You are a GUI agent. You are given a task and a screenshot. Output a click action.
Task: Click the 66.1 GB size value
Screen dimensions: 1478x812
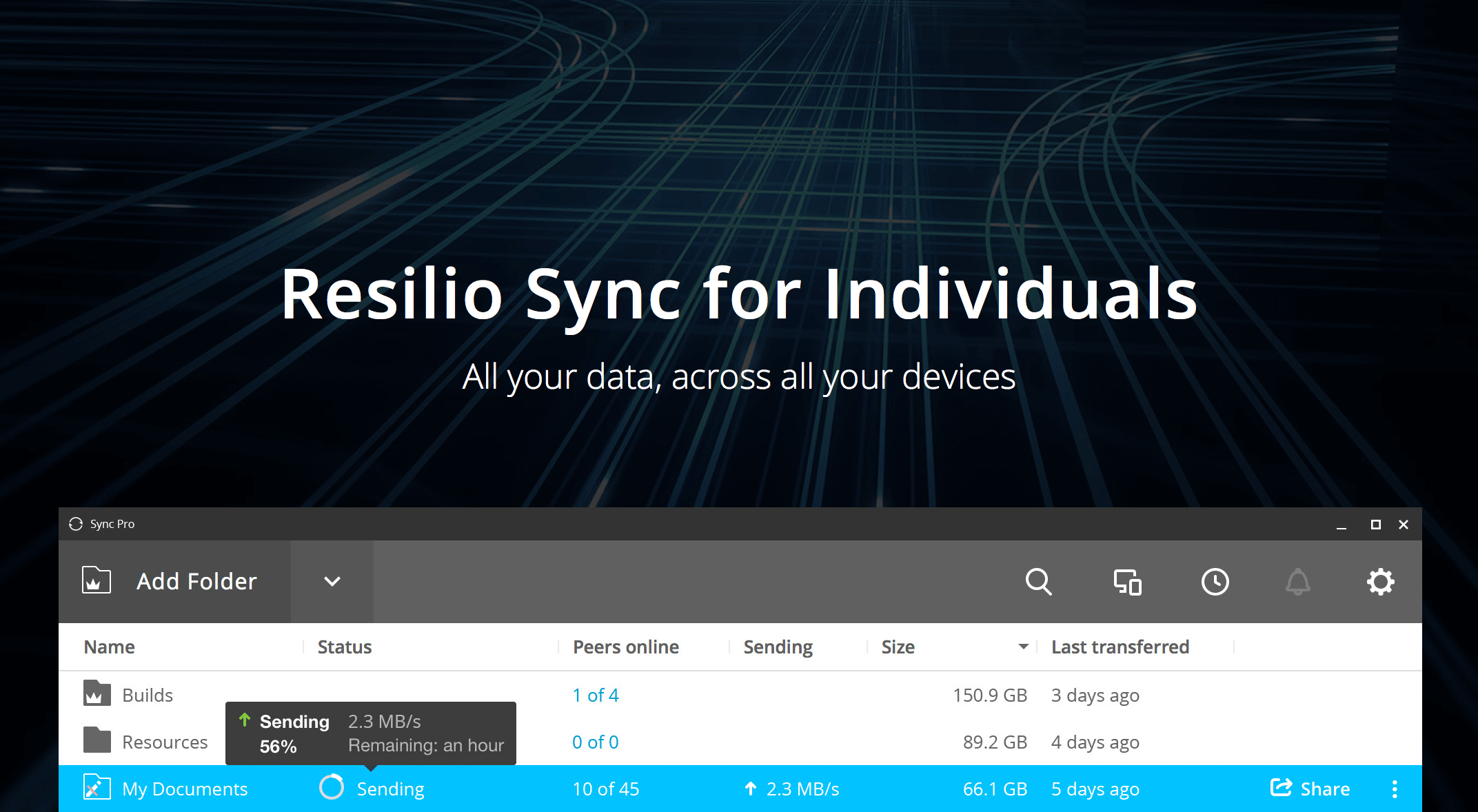pyautogui.click(x=995, y=789)
